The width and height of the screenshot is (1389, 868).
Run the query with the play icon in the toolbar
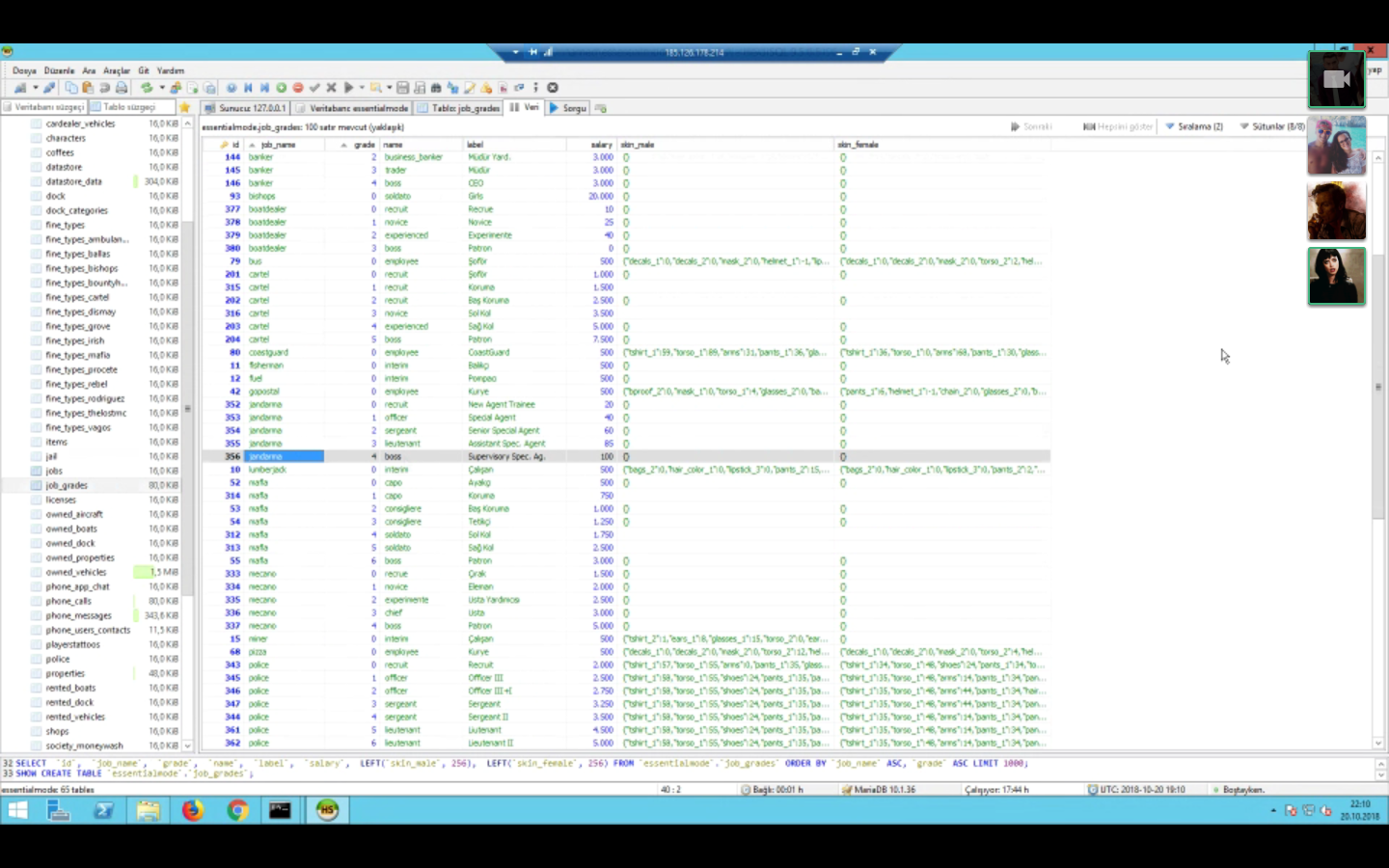[348, 88]
